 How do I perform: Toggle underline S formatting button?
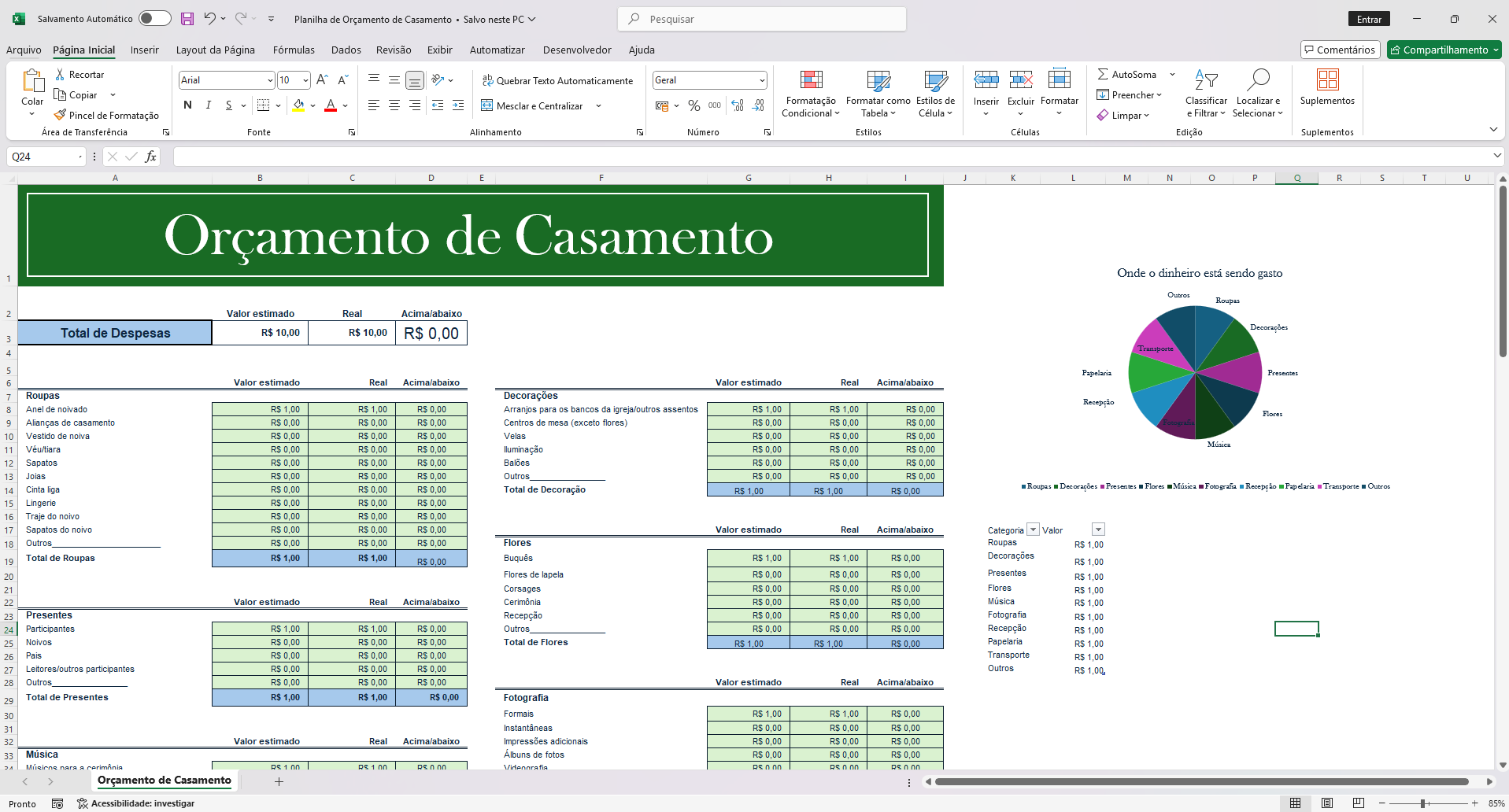228,105
